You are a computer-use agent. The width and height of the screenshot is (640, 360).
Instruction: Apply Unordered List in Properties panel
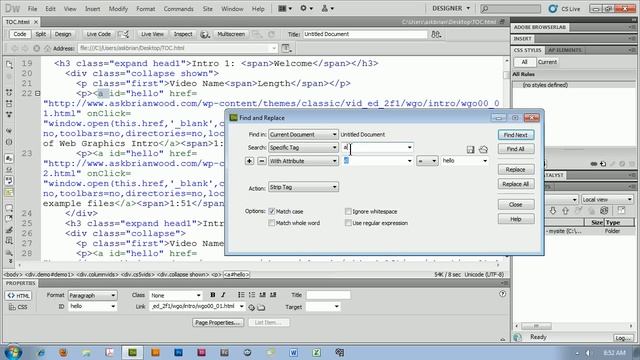click(x=241, y=295)
